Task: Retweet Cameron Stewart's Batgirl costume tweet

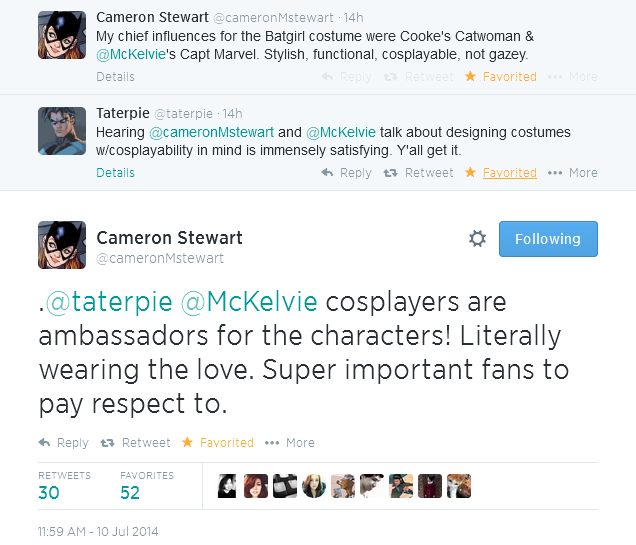Action: [418, 77]
